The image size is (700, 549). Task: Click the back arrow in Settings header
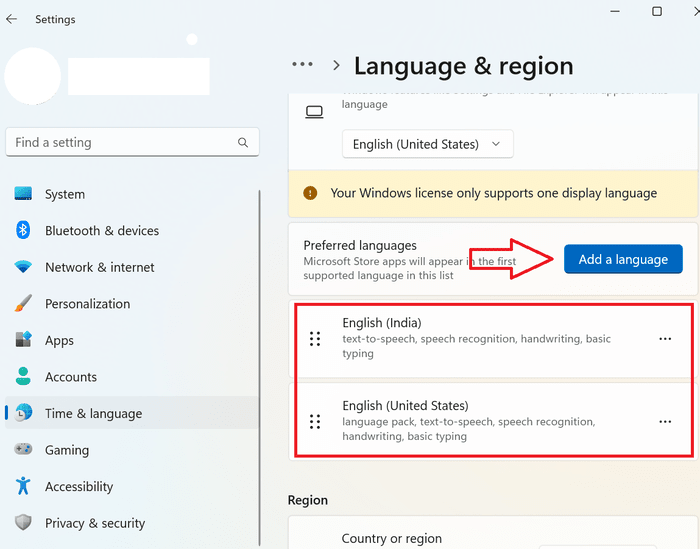coord(12,19)
